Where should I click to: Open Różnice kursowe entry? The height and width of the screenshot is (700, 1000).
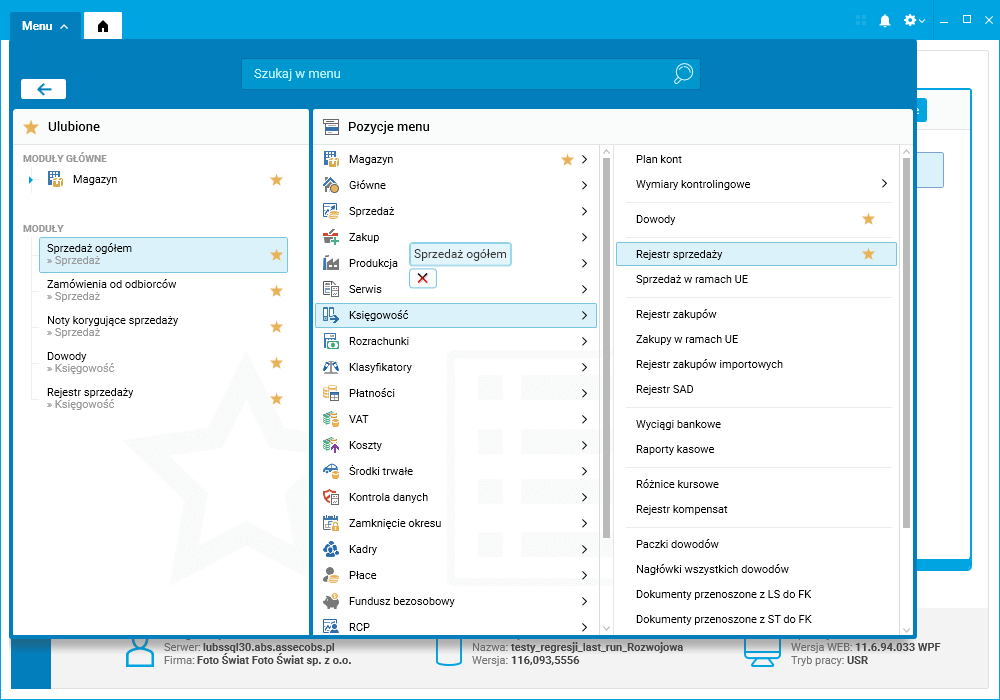677,484
